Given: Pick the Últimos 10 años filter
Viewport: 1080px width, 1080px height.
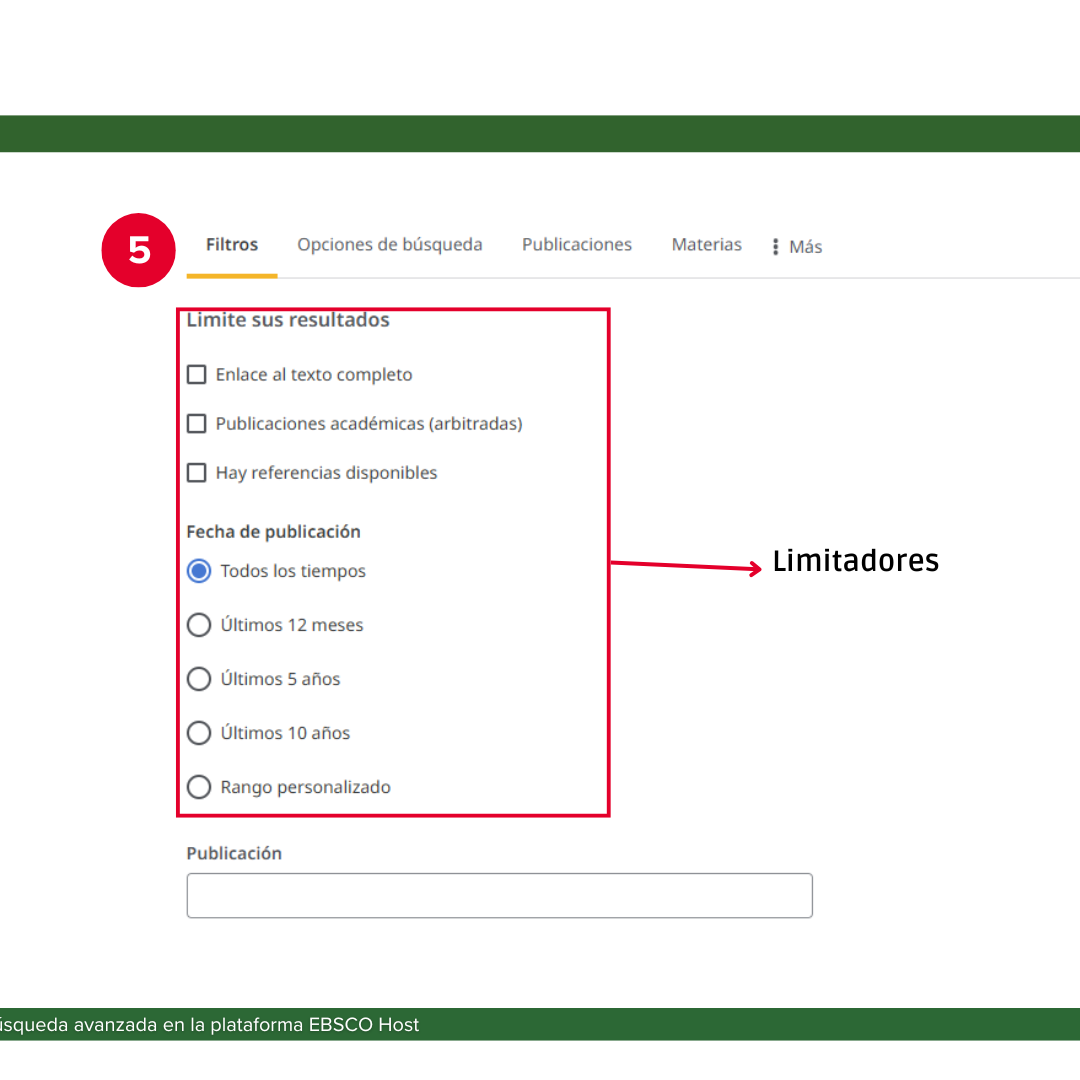Looking at the screenshot, I should click(x=198, y=732).
